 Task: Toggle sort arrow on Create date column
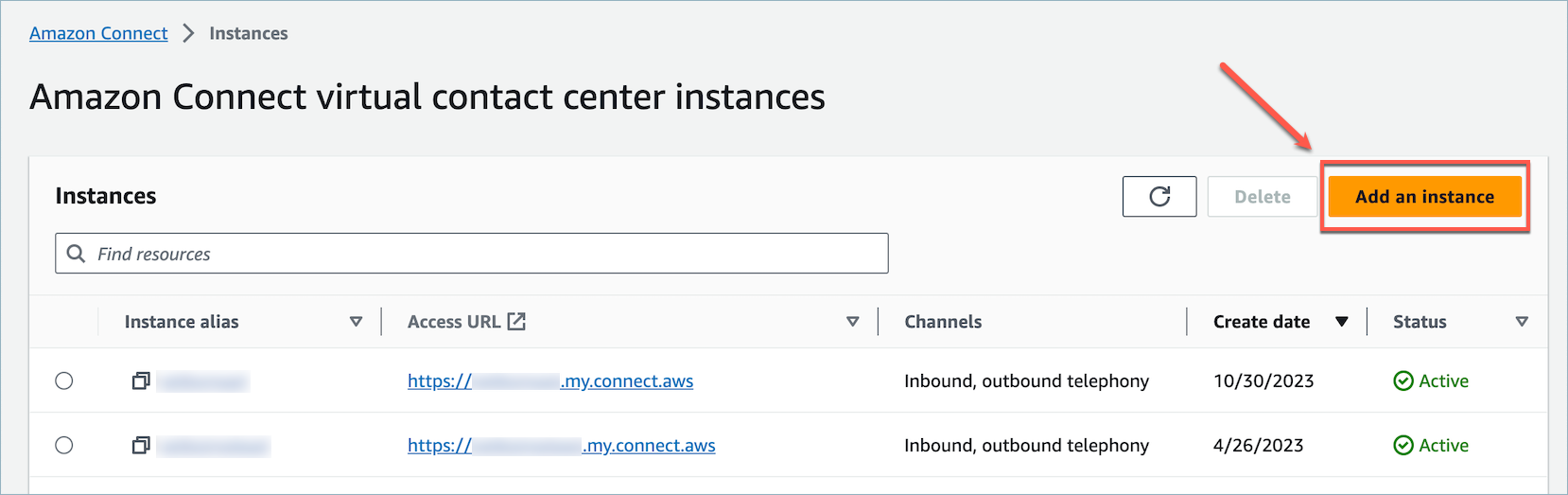[1341, 322]
